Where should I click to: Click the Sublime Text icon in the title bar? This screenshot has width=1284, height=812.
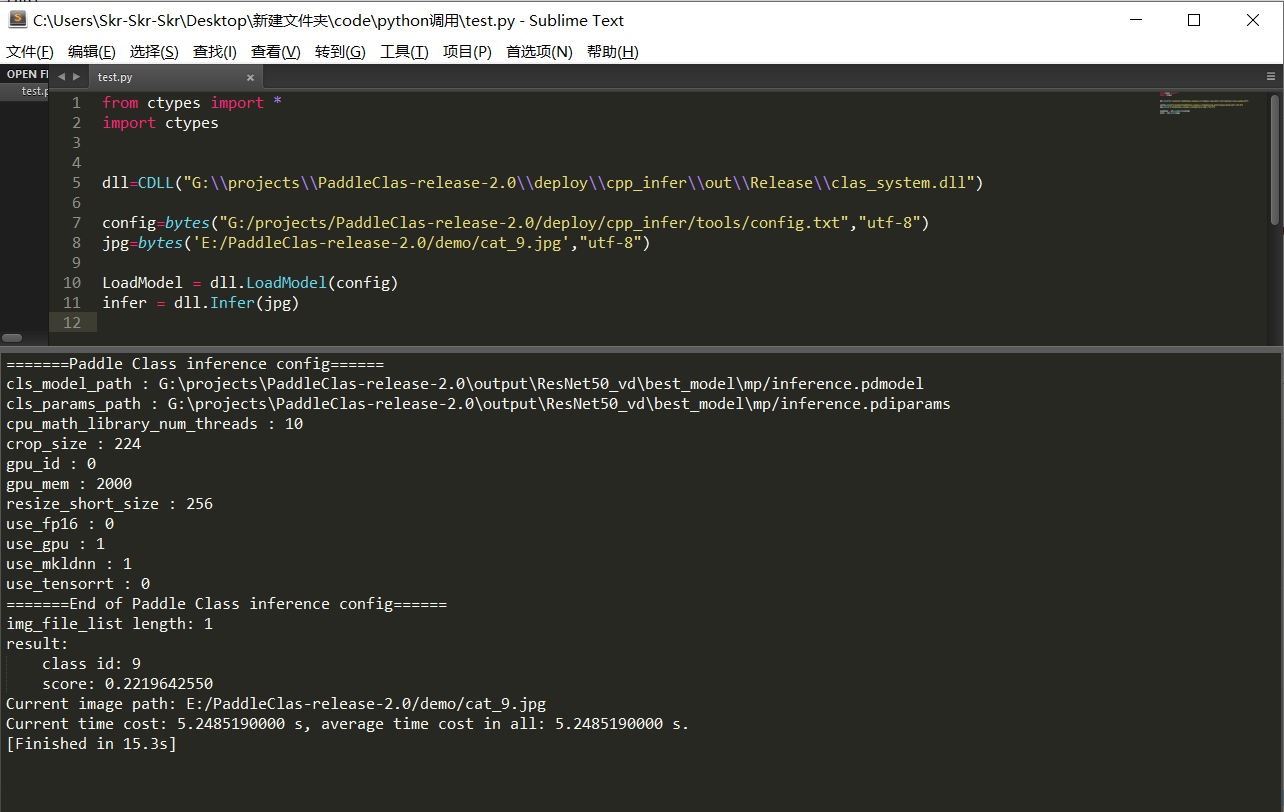tap(17, 19)
